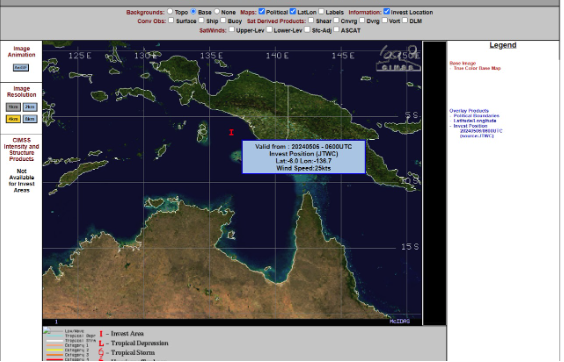Enable the ASCAT winds checkbox
This screenshot has height=362, width=564.
[x=336, y=30]
